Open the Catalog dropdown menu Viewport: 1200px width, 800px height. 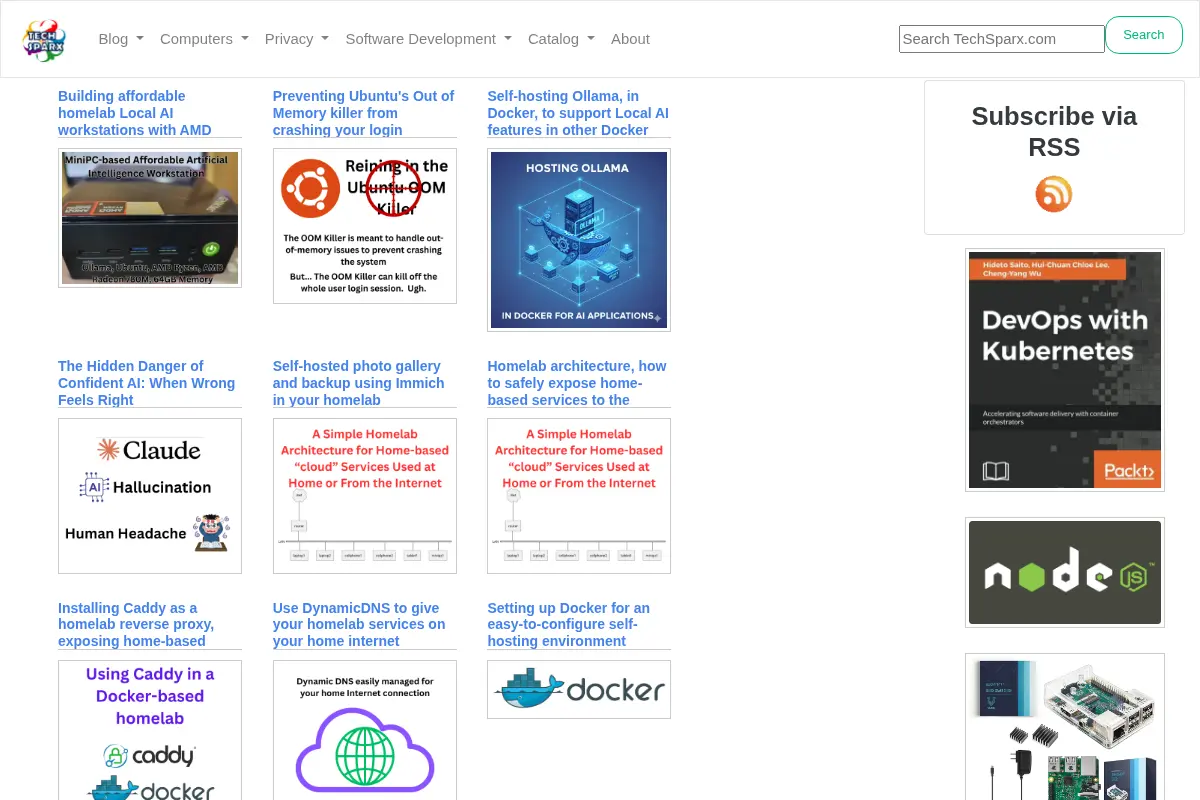pyautogui.click(x=561, y=39)
